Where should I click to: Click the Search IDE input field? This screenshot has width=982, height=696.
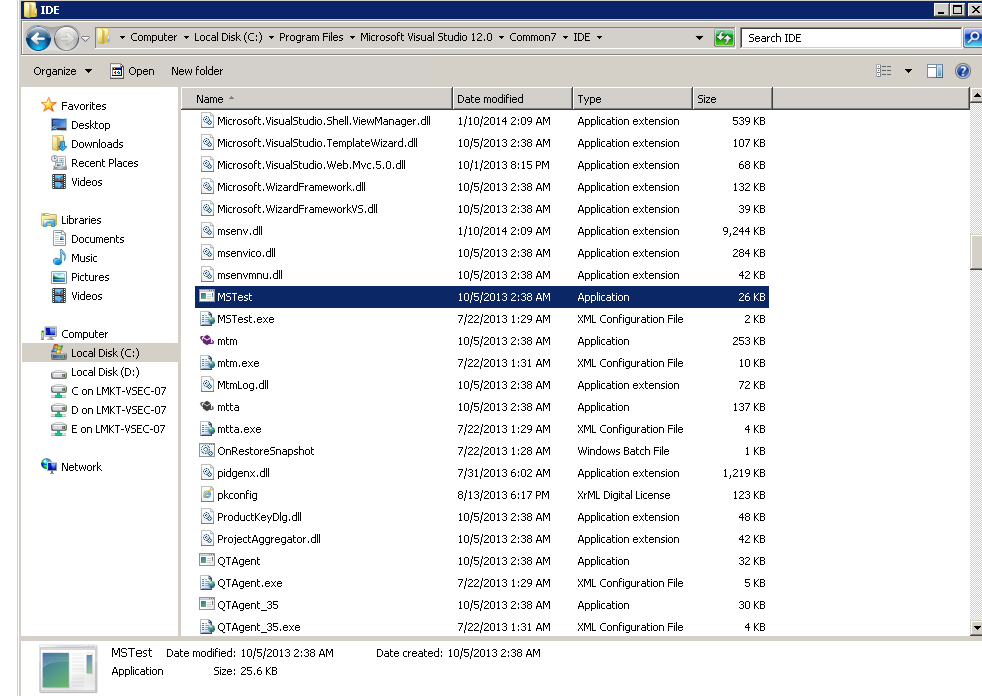coord(850,38)
